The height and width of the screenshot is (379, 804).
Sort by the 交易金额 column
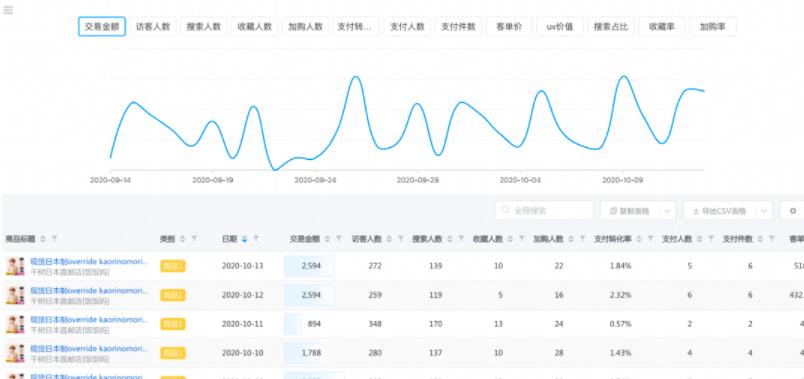[327, 239]
